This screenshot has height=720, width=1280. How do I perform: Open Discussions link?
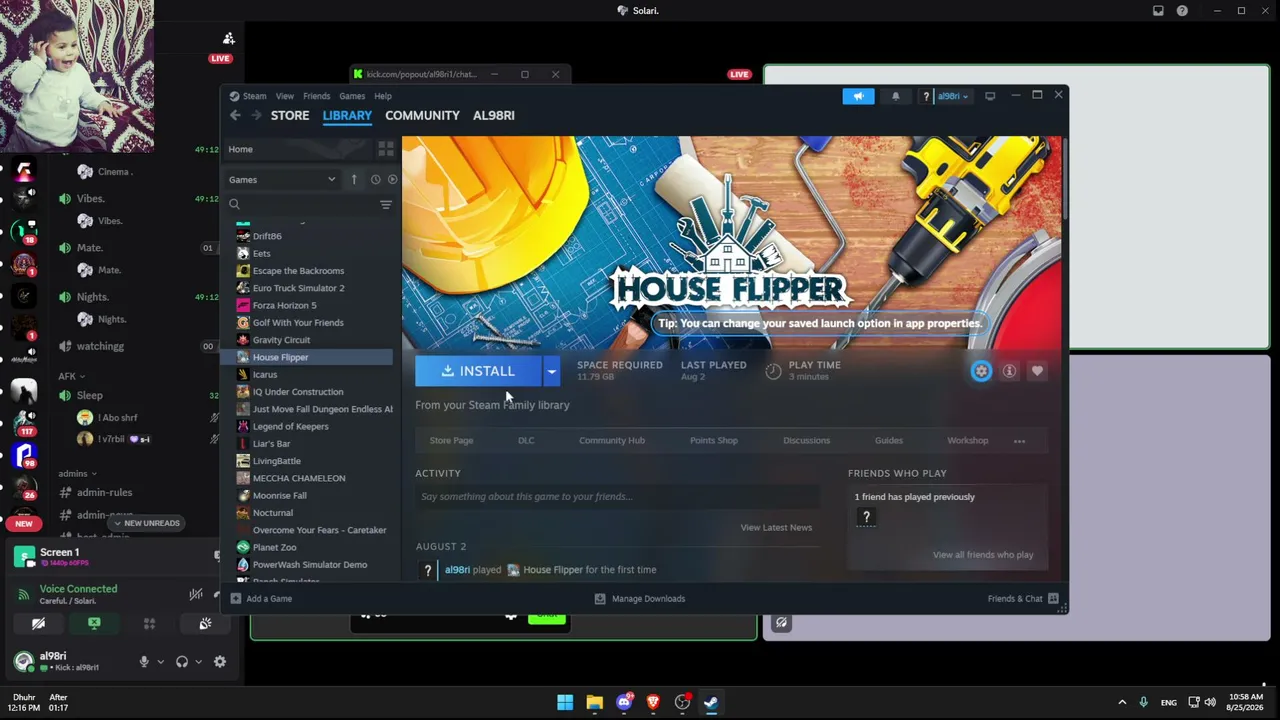[807, 441]
